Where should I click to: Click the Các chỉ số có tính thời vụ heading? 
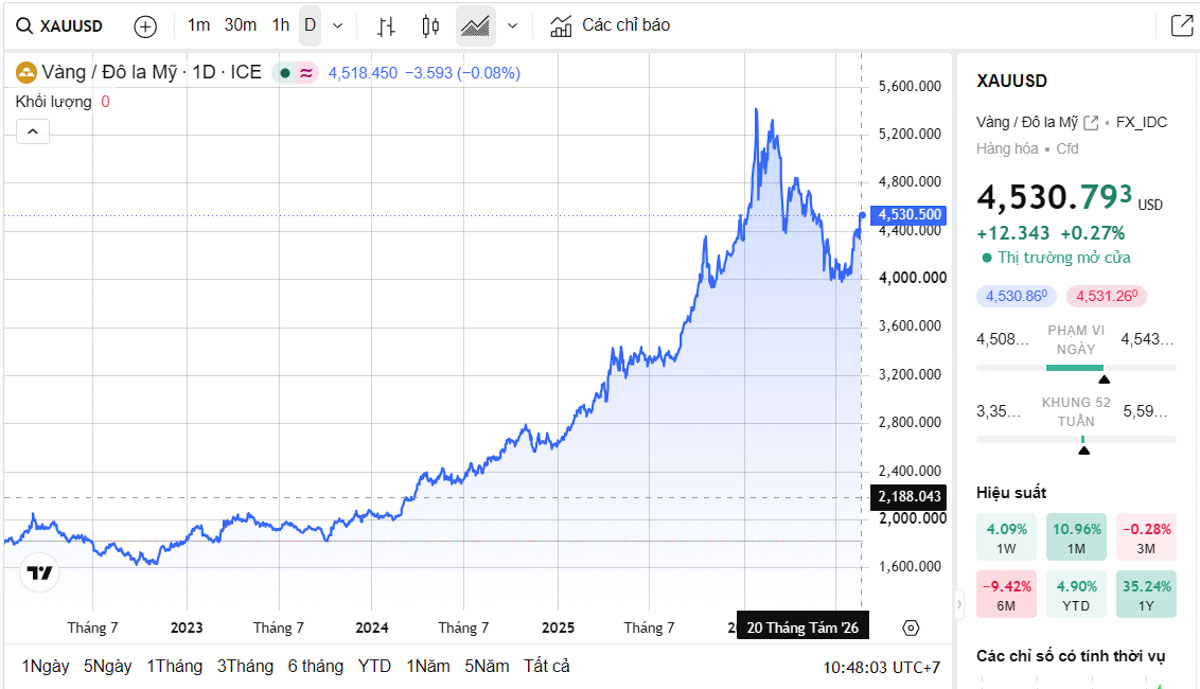pos(1071,657)
